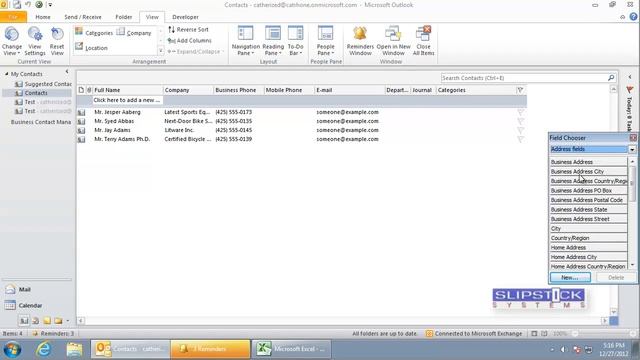Image resolution: width=640 pixels, height=360 pixels.
Task: Open Internet Explorer from taskbar
Action: click(44, 349)
